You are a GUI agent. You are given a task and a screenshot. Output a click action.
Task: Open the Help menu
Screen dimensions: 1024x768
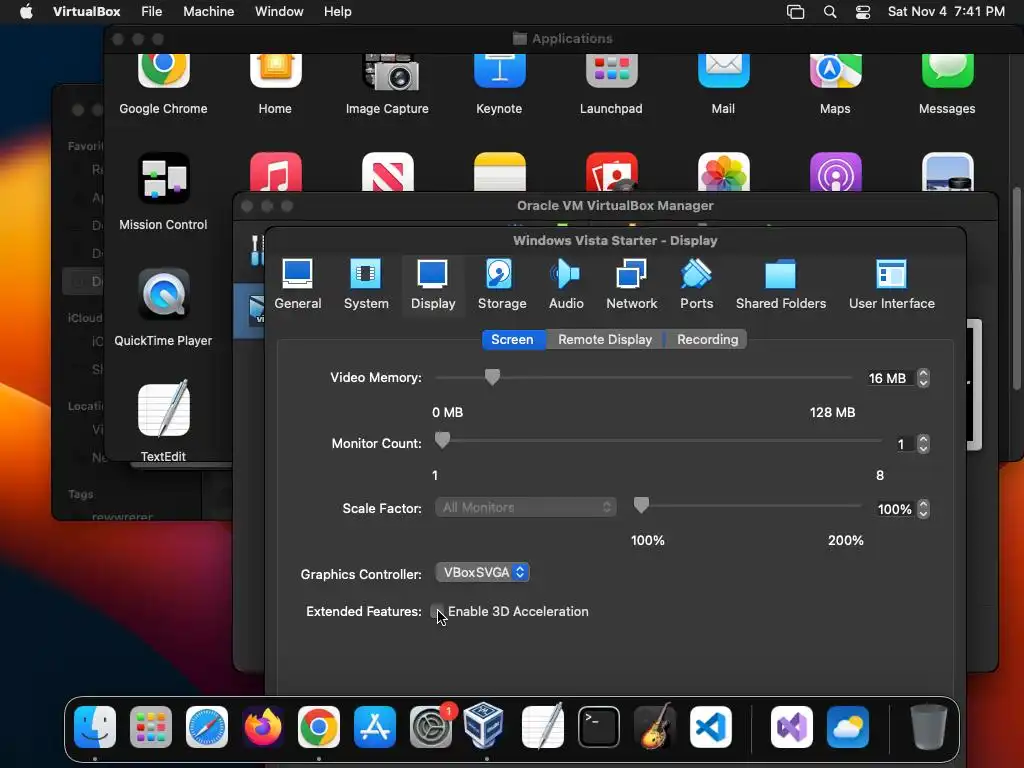coord(338,12)
